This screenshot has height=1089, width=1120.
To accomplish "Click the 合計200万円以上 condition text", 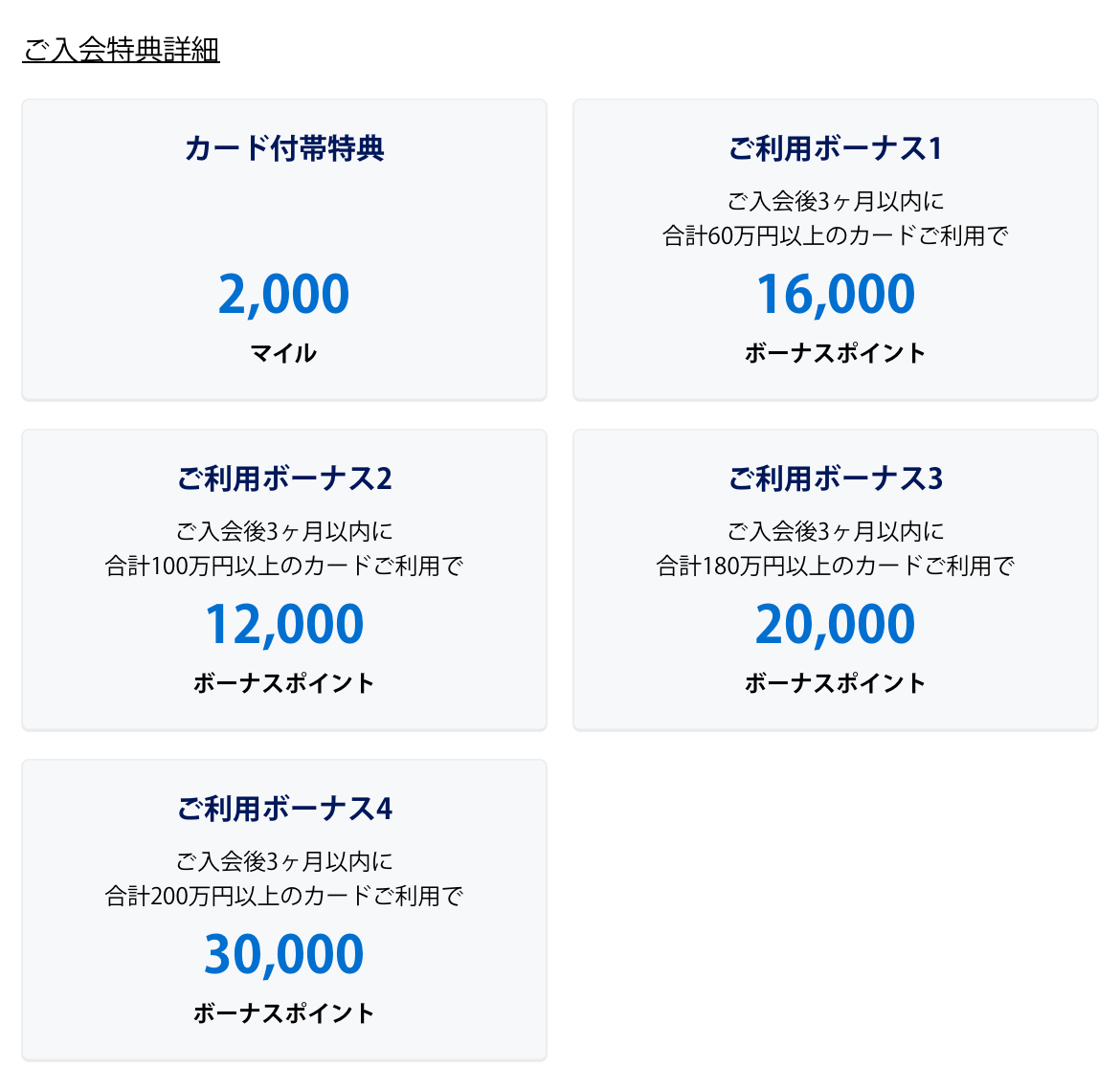I will pos(284,896).
